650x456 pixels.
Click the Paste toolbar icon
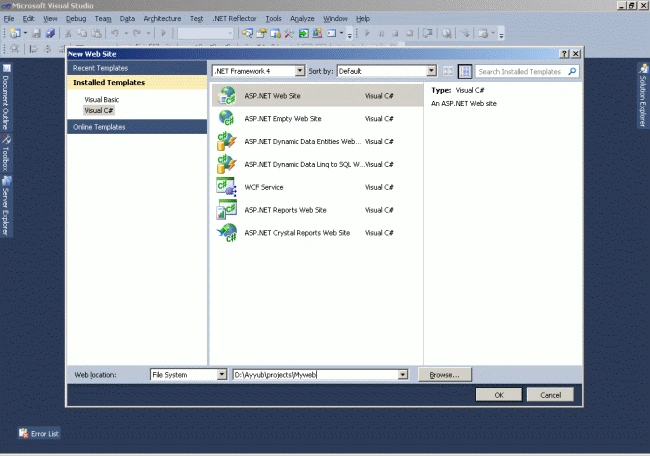pyautogui.click(x=96, y=33)
